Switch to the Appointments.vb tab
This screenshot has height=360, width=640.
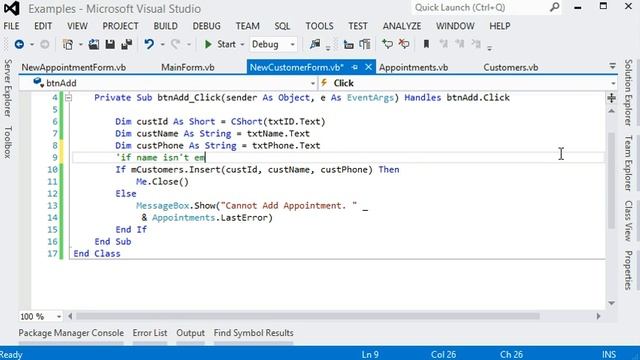pos(413,67)
